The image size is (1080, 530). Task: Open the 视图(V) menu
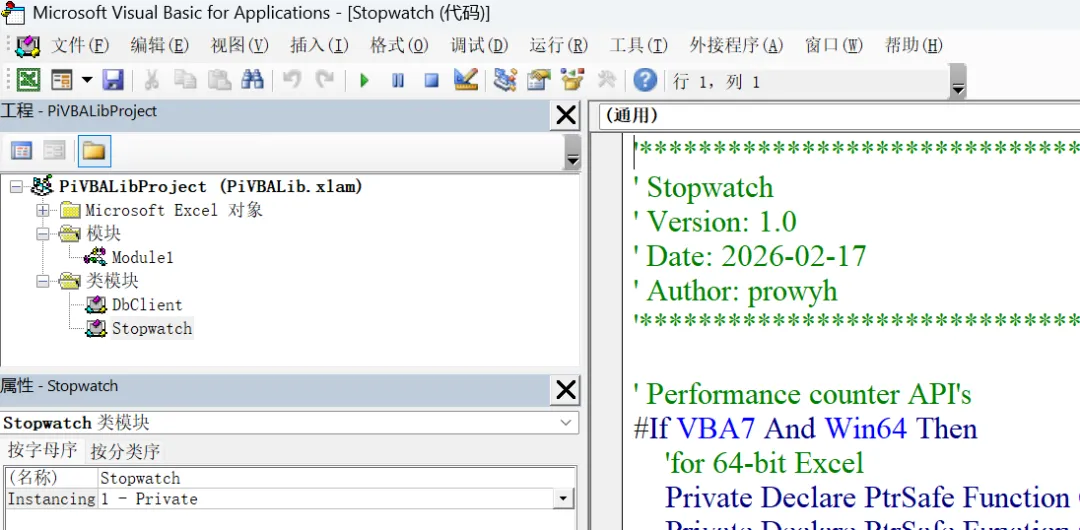click(x=239, y=45)
